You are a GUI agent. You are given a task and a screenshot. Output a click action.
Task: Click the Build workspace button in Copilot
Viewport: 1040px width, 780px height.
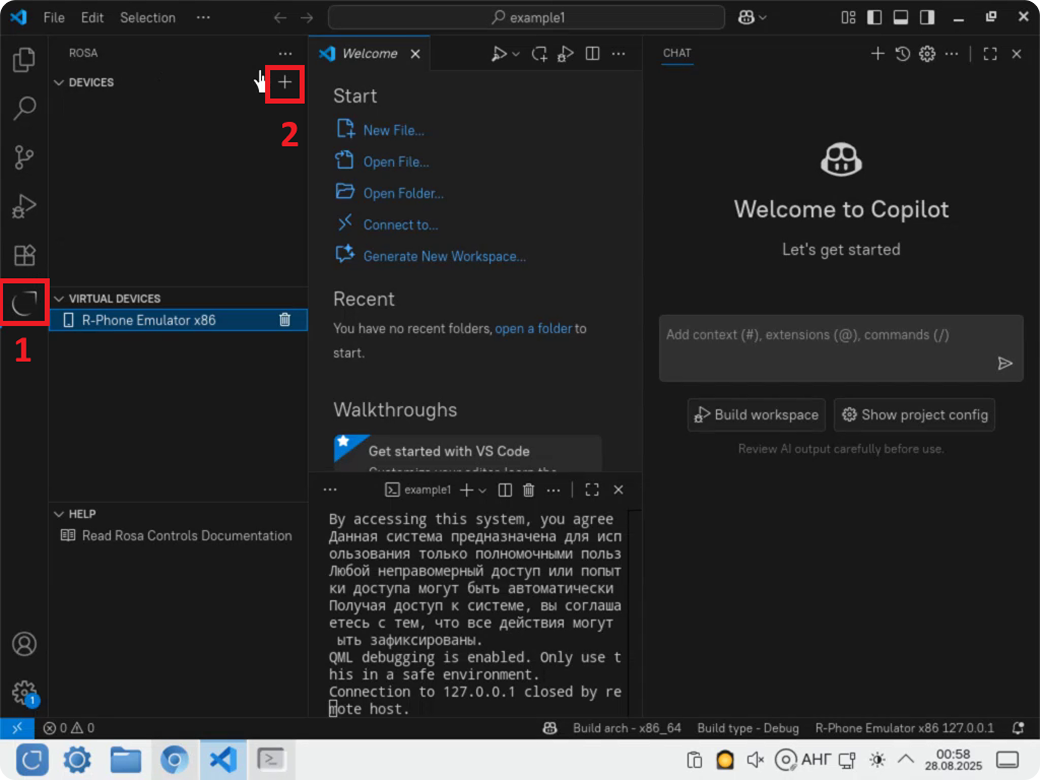(756, 414)
